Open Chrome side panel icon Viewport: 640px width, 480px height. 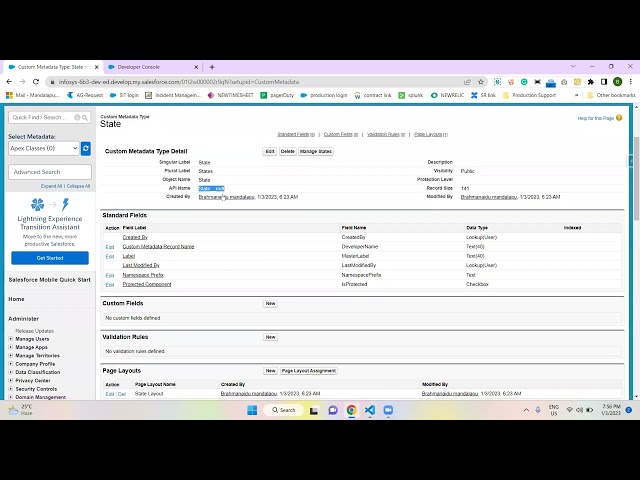604,82
